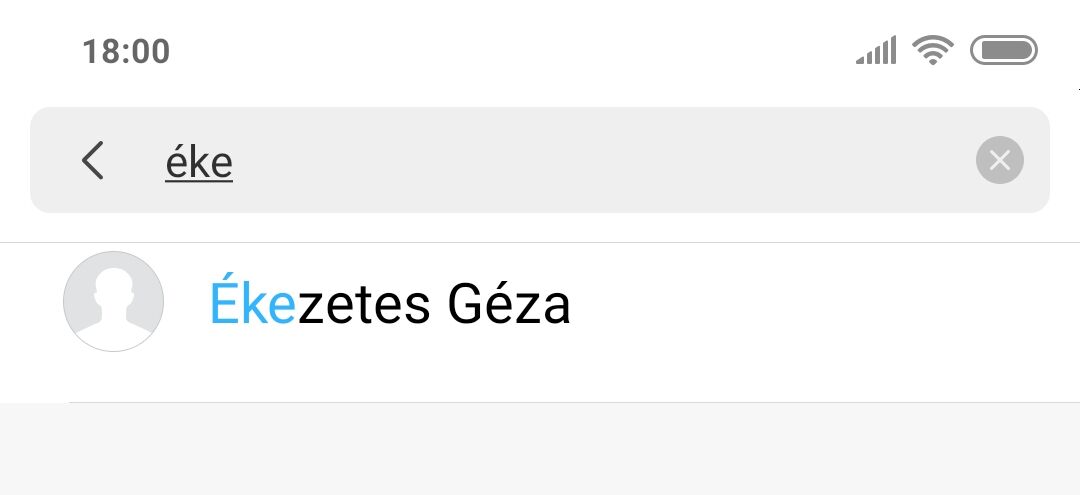The height and width of the screenshot is (495, 1080).
Task: Open the Ékezetes Géza contact result
Action: click(540, 322)
